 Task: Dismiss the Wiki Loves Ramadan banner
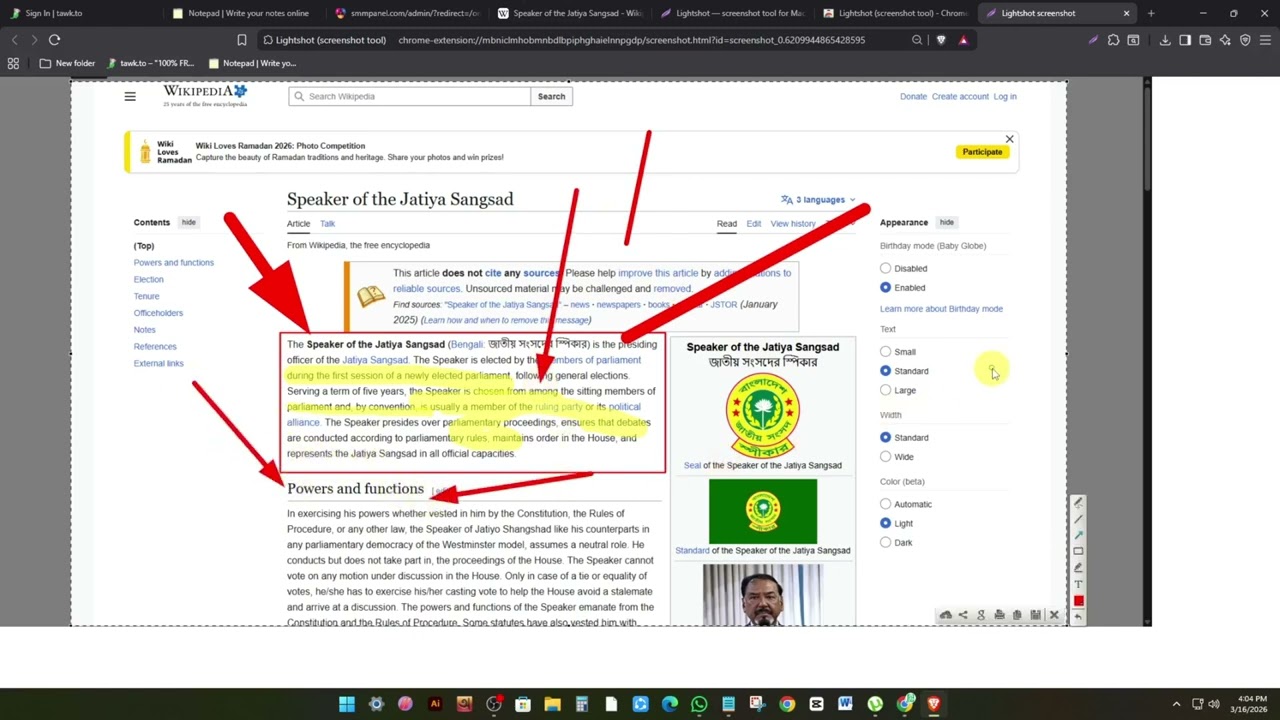coord(1009,139)
